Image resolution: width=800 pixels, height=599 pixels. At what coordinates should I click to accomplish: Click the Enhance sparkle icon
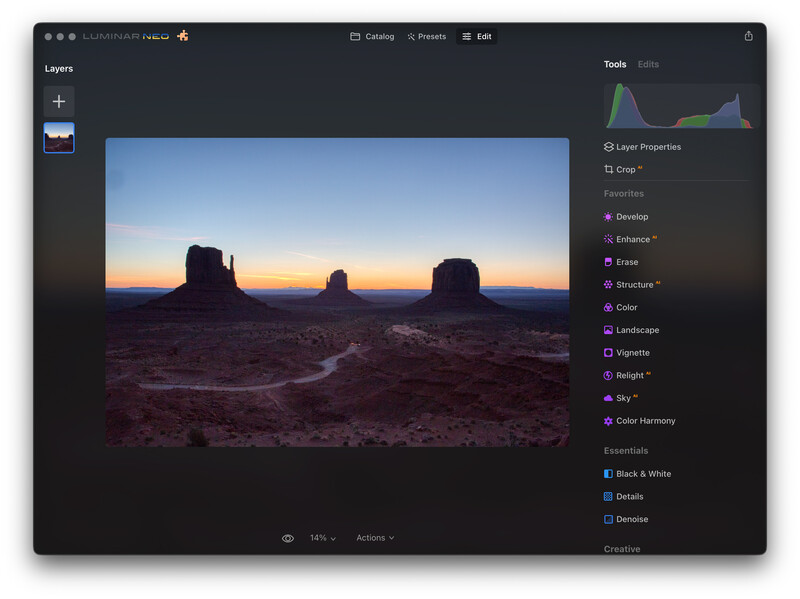[x=608, y=239]
